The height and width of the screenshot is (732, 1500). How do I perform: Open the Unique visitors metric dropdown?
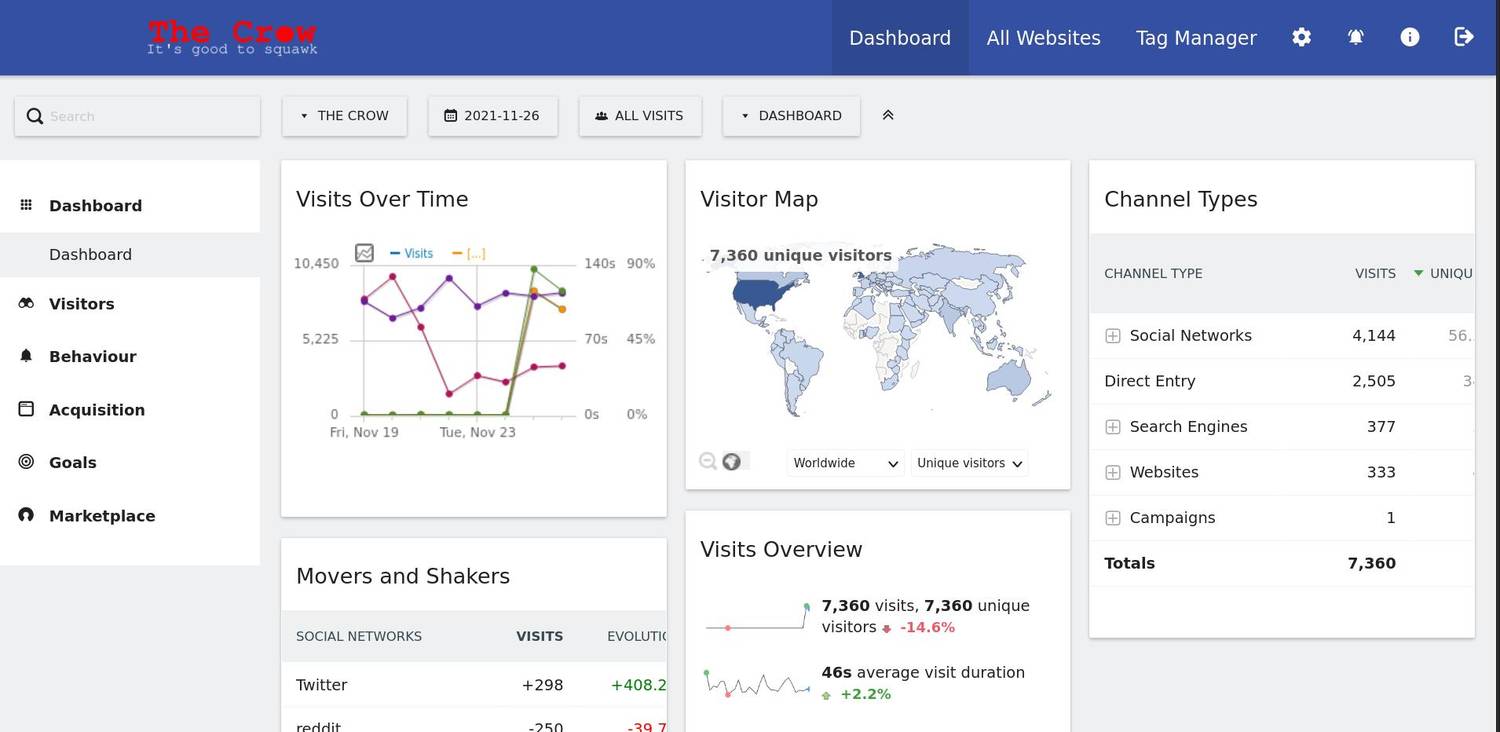click(969, 463)
